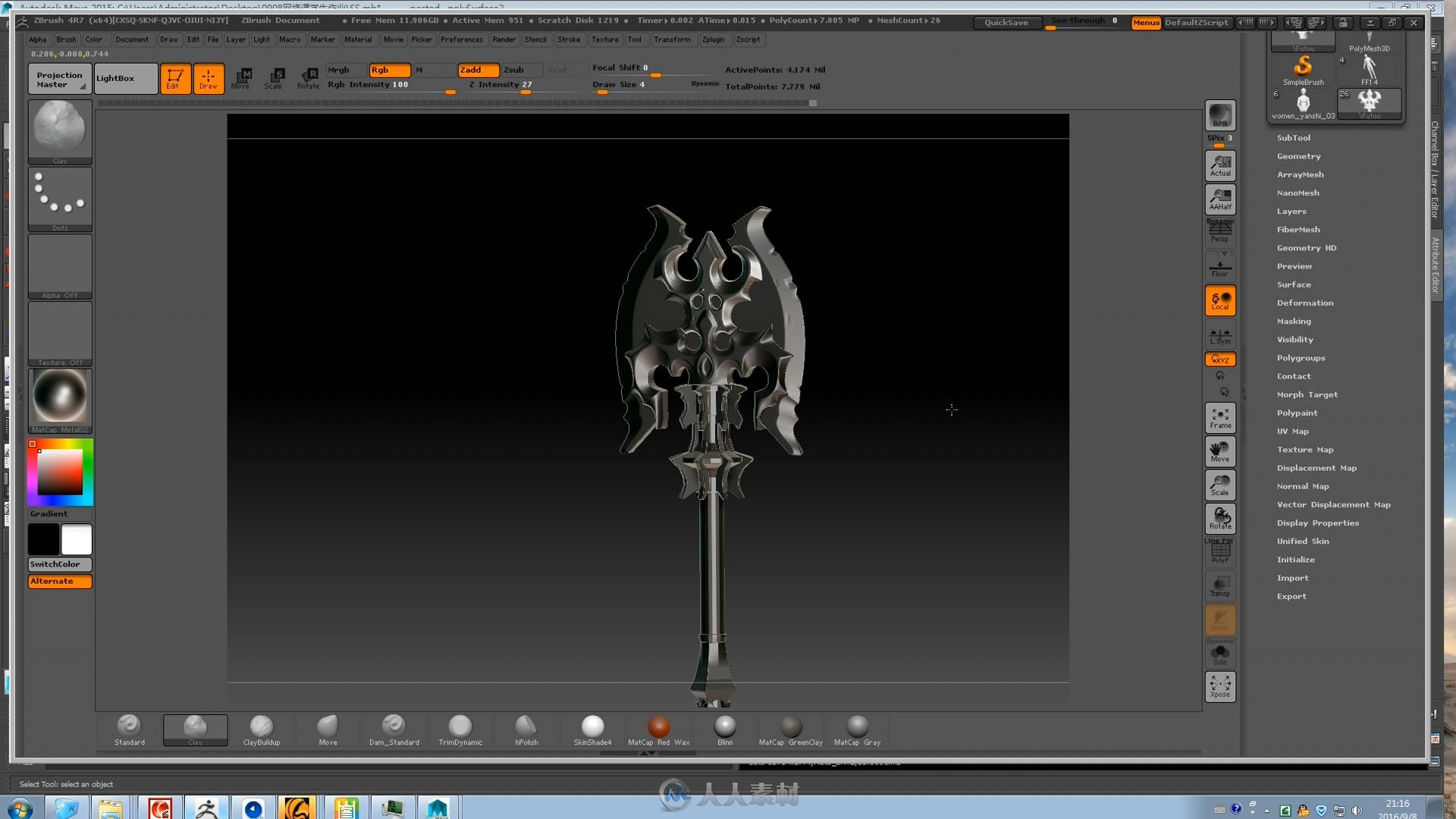Expand the Layers panel section
Screen dimensions: 1456x819
coord(1292,211)
